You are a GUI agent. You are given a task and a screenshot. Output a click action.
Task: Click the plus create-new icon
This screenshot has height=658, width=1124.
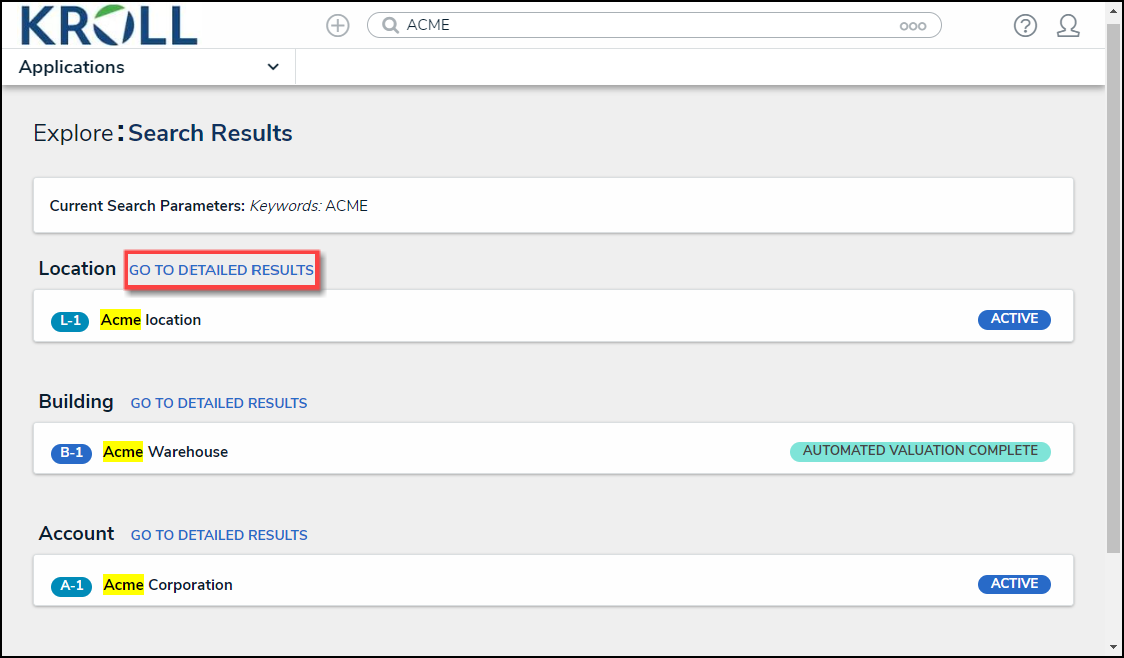pos(338,26)
